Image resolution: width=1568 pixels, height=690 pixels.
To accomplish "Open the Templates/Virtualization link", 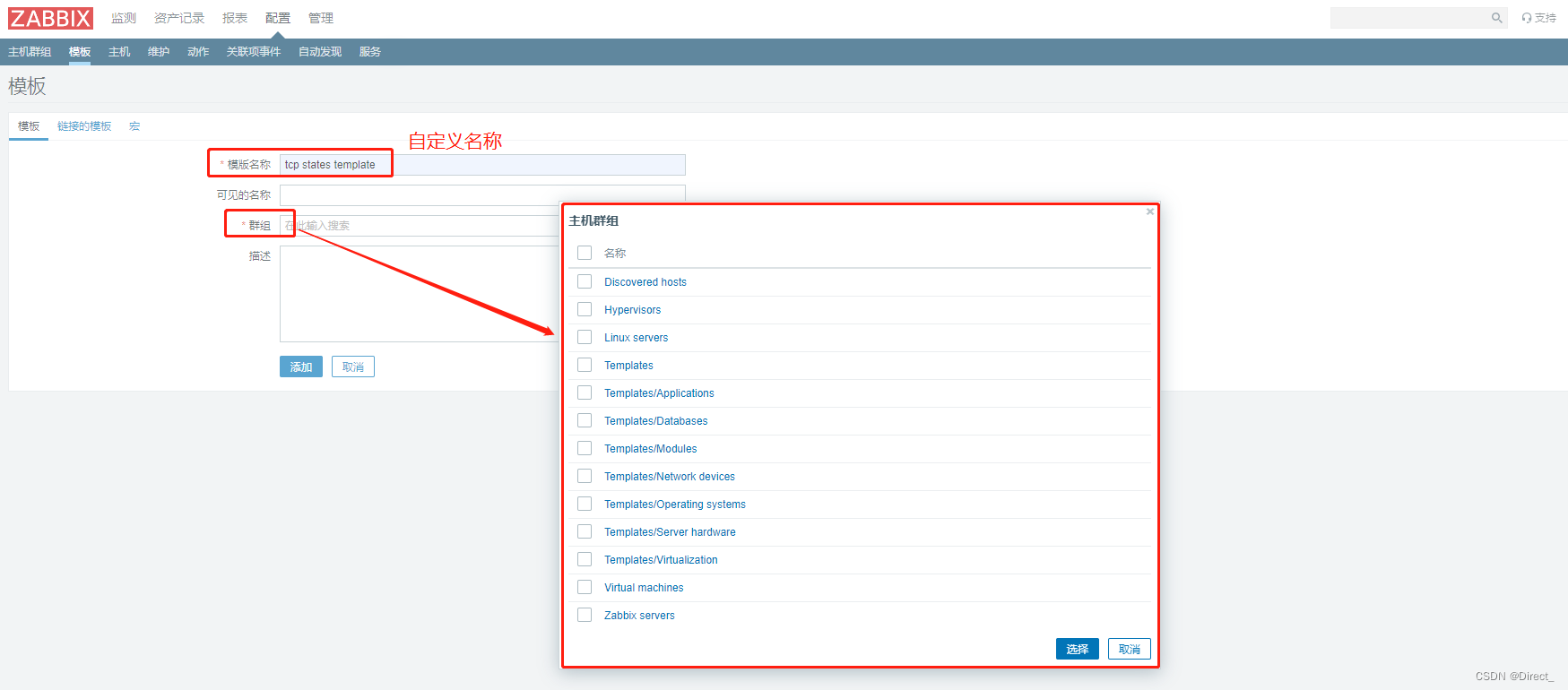I will [661, 560].
